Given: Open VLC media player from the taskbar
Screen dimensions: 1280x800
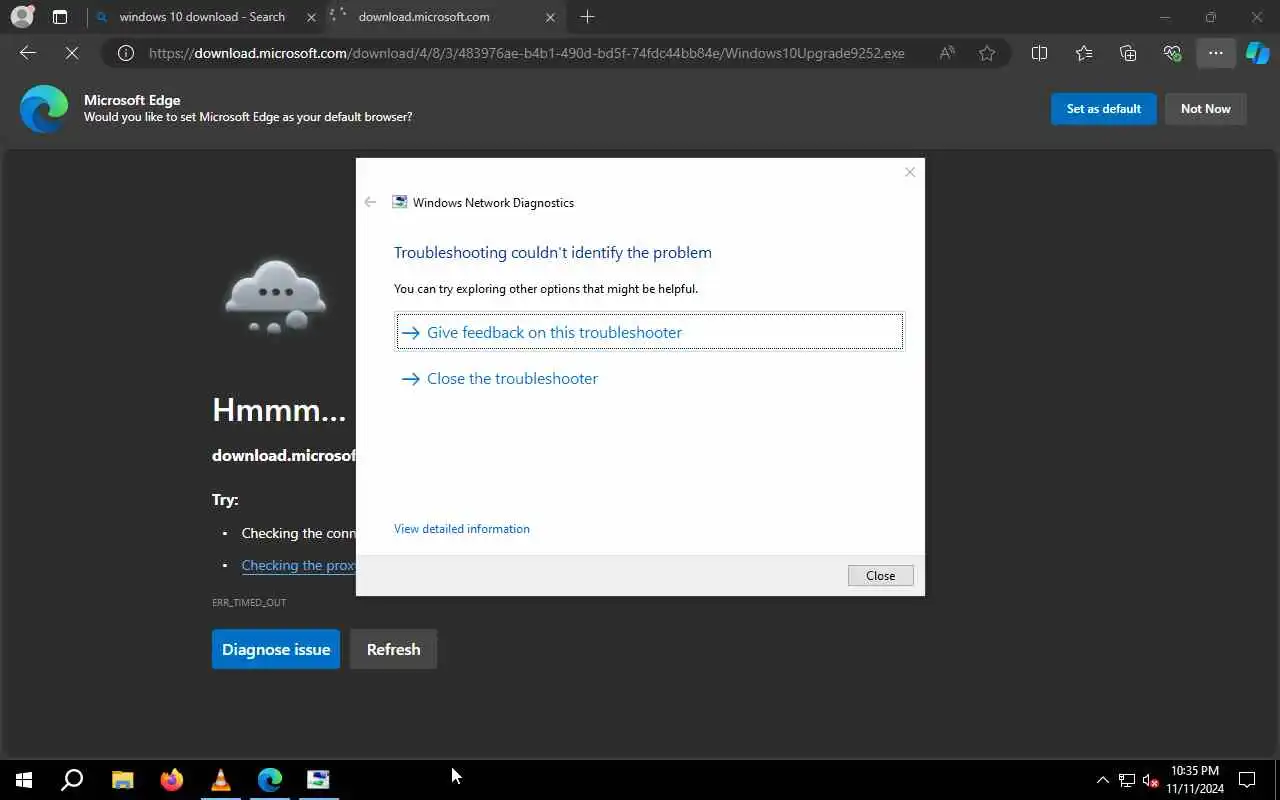Looking at the screenshot, I should point(221,780).
